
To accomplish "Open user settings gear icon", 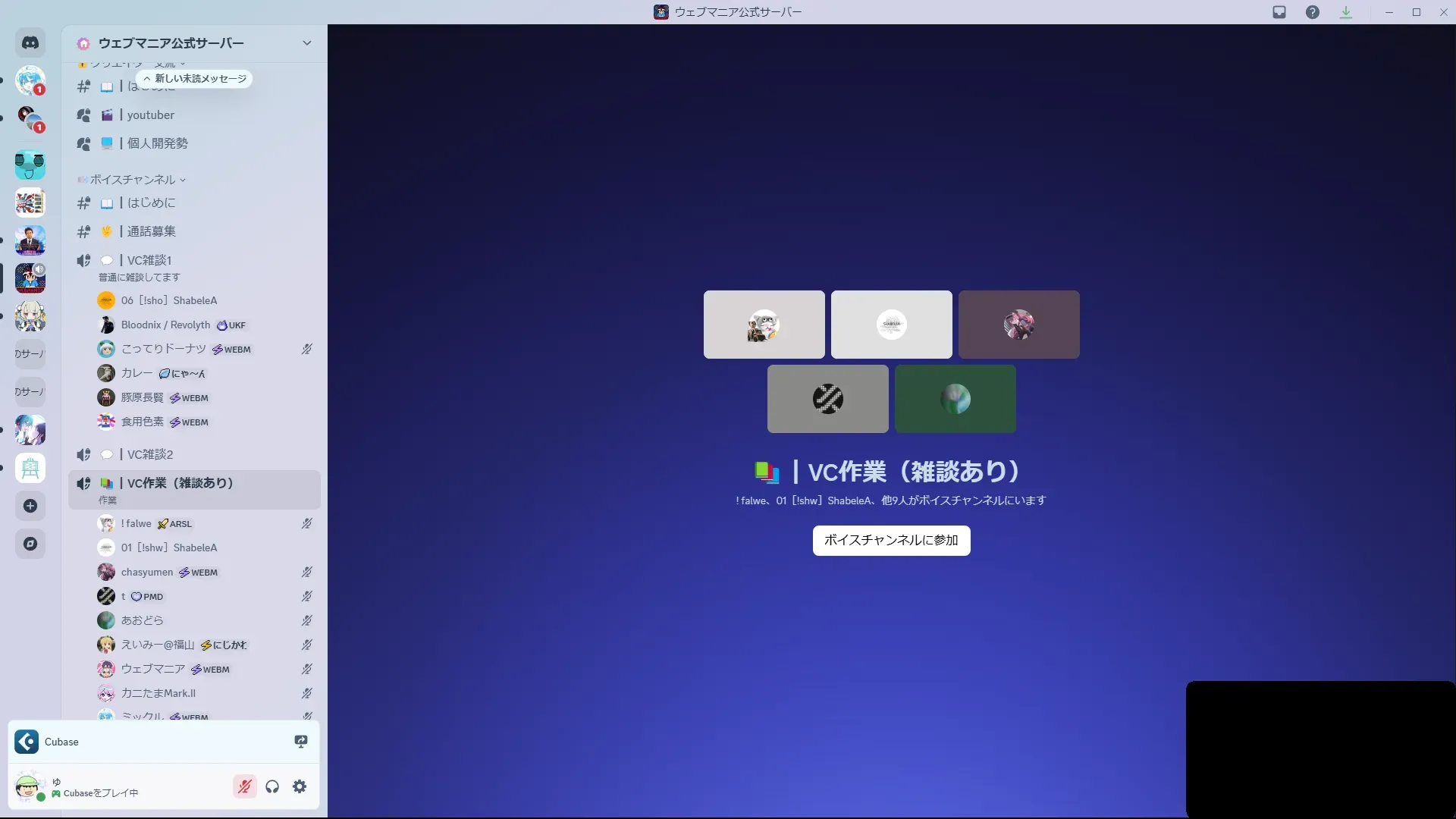I will (x=300, y=786).
